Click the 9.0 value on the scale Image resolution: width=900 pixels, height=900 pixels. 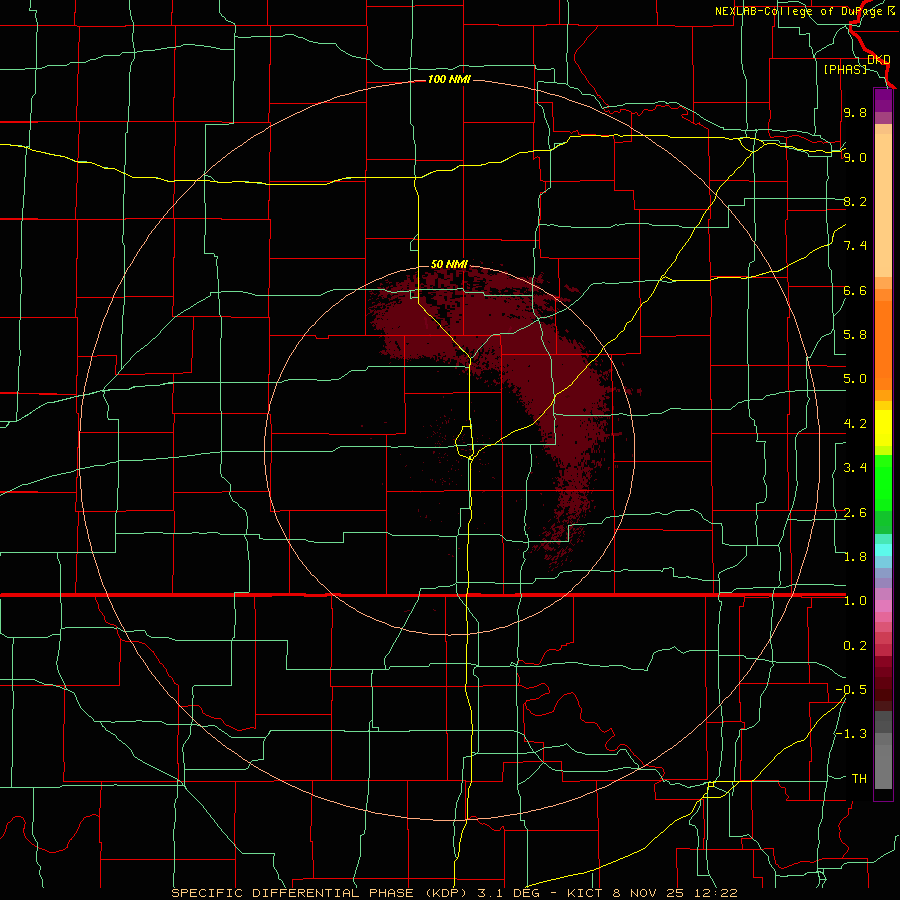855,157
